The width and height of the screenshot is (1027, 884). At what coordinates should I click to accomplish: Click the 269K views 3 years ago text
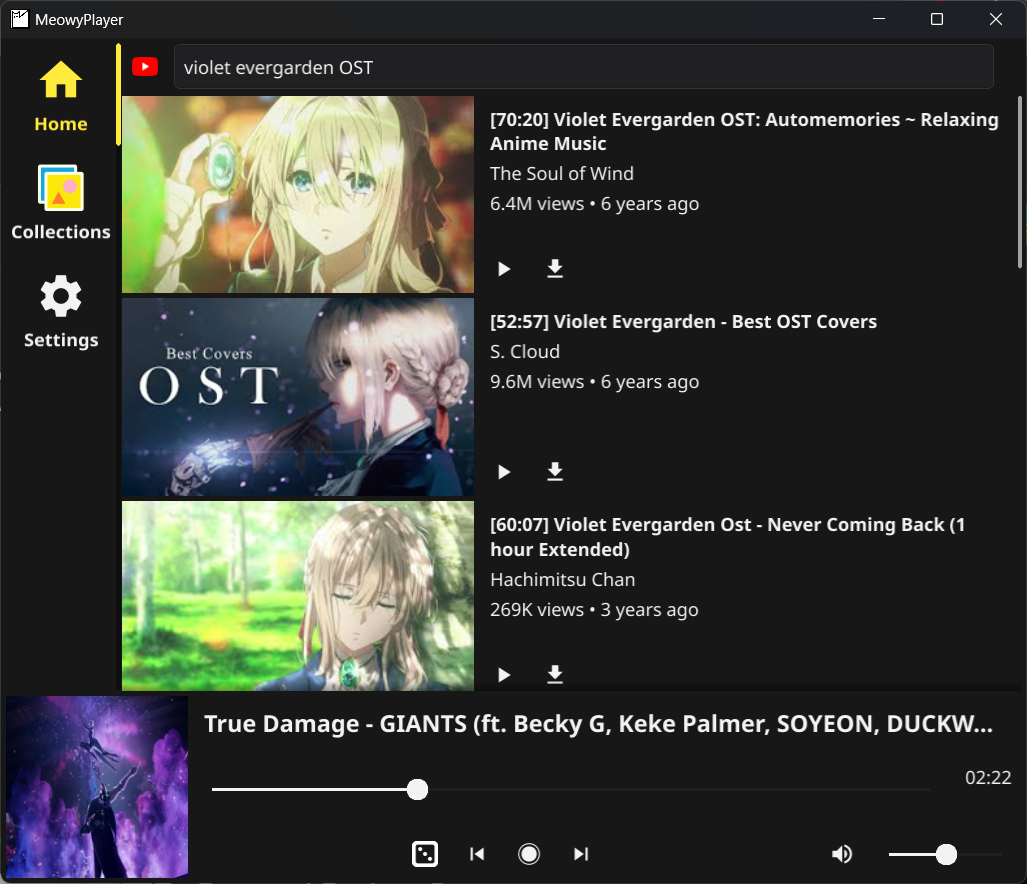pos(594,610)
